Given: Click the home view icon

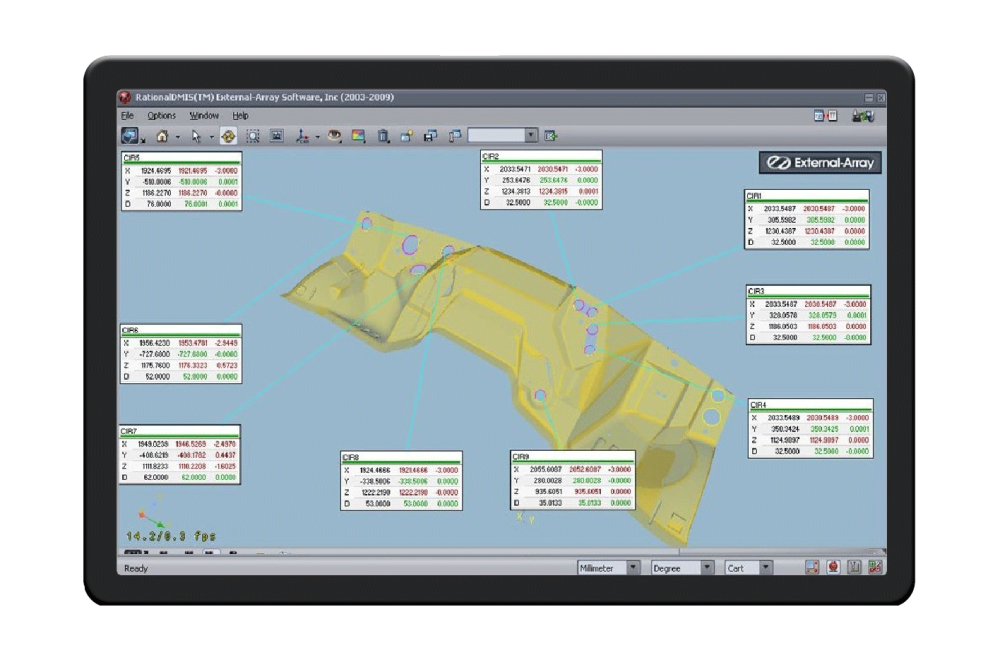Looking at the screenshot, I should coord(160,136).
